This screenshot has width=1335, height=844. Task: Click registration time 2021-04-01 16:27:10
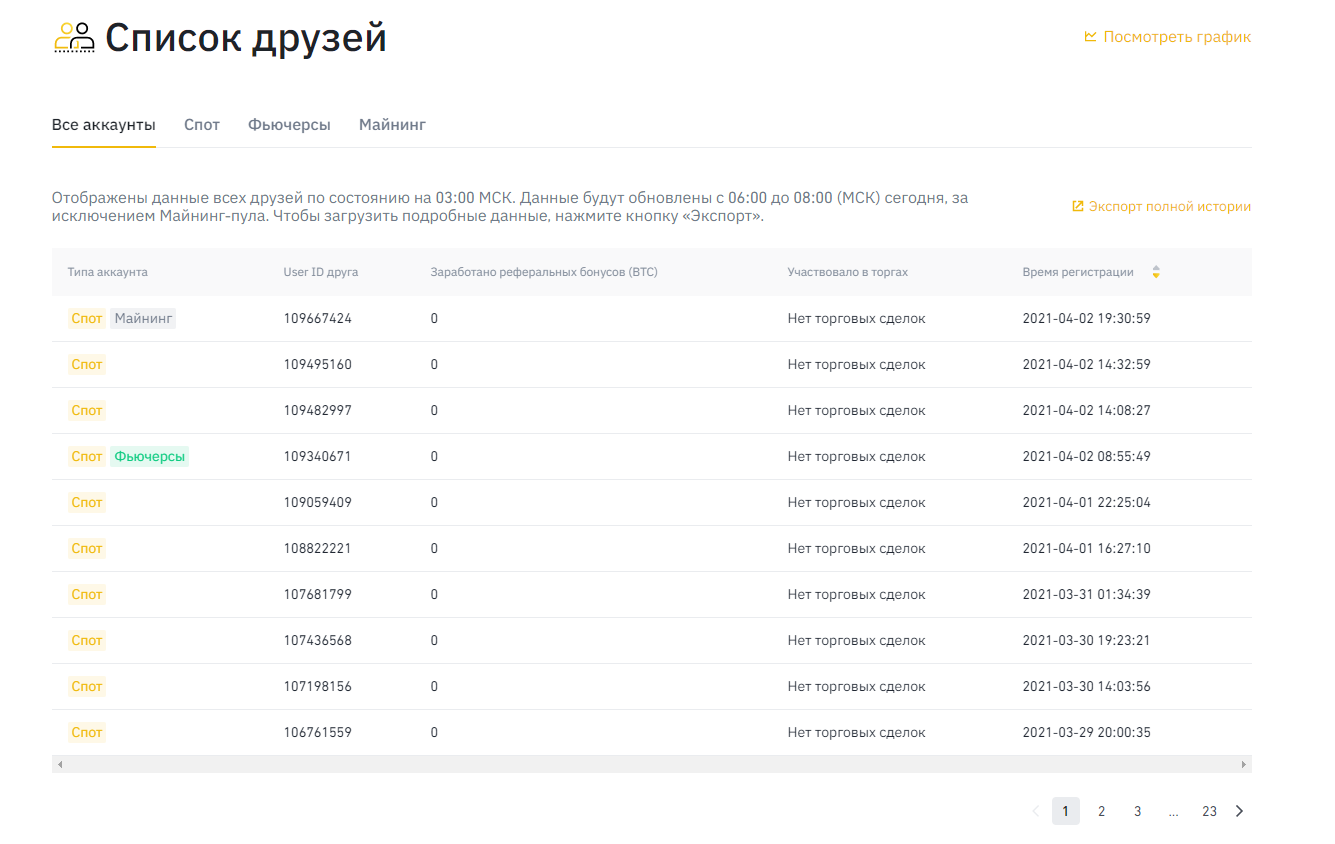pos(1087,549)
